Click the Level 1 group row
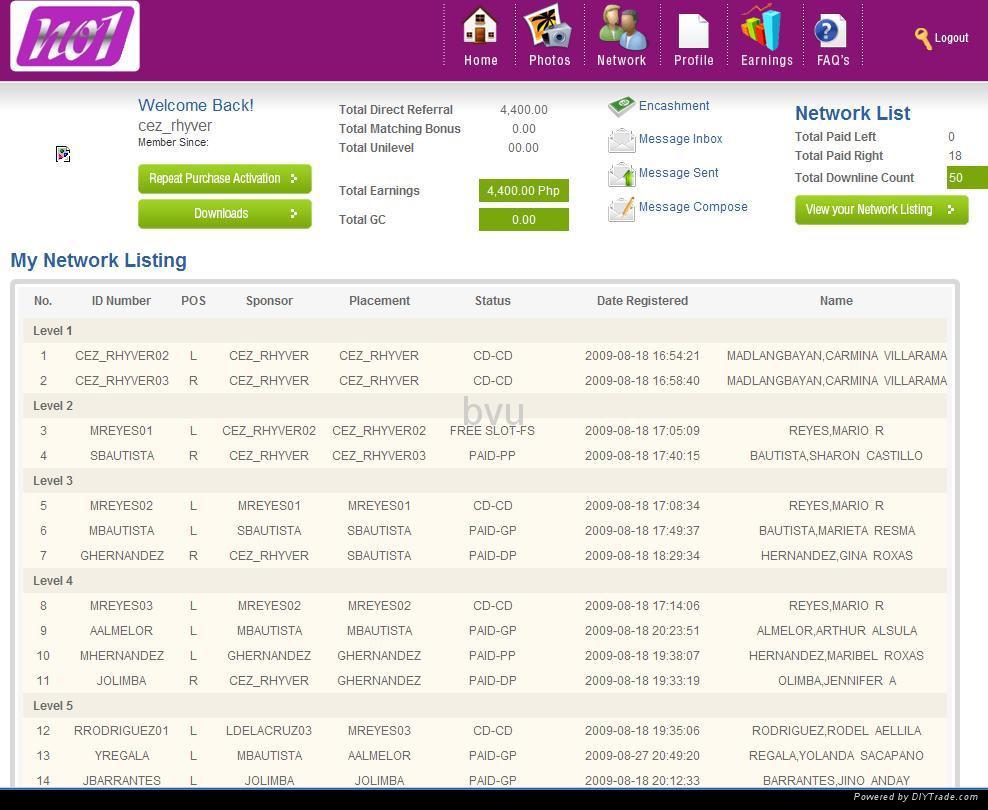Screen dimensions: 988x810 (485, 331)
